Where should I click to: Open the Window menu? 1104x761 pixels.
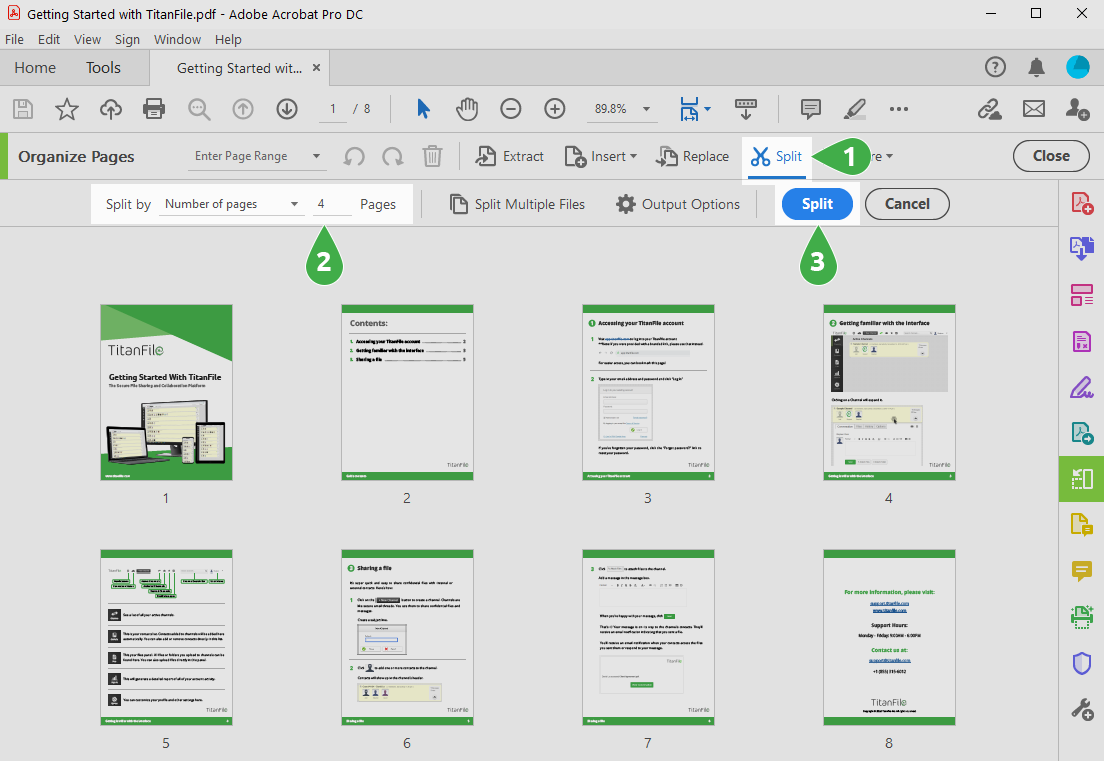click(x=177, y=39)
